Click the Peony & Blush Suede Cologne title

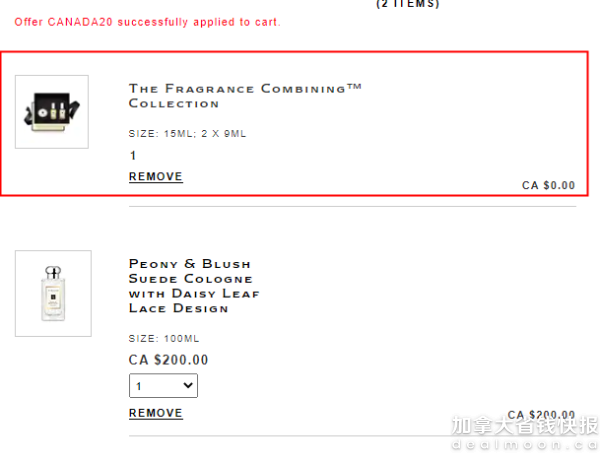[x=194, y=286]
